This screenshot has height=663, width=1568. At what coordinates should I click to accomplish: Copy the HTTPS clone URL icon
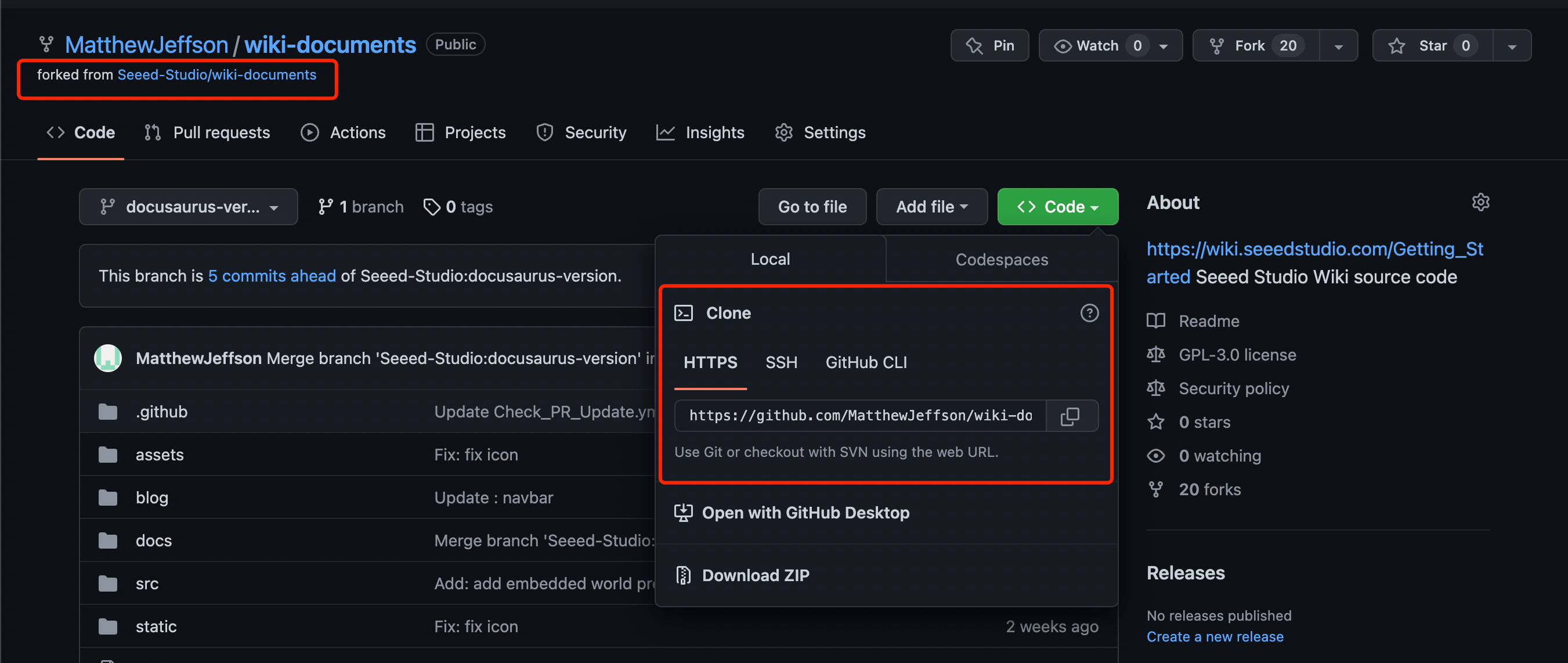click(x=1071, y=416)
